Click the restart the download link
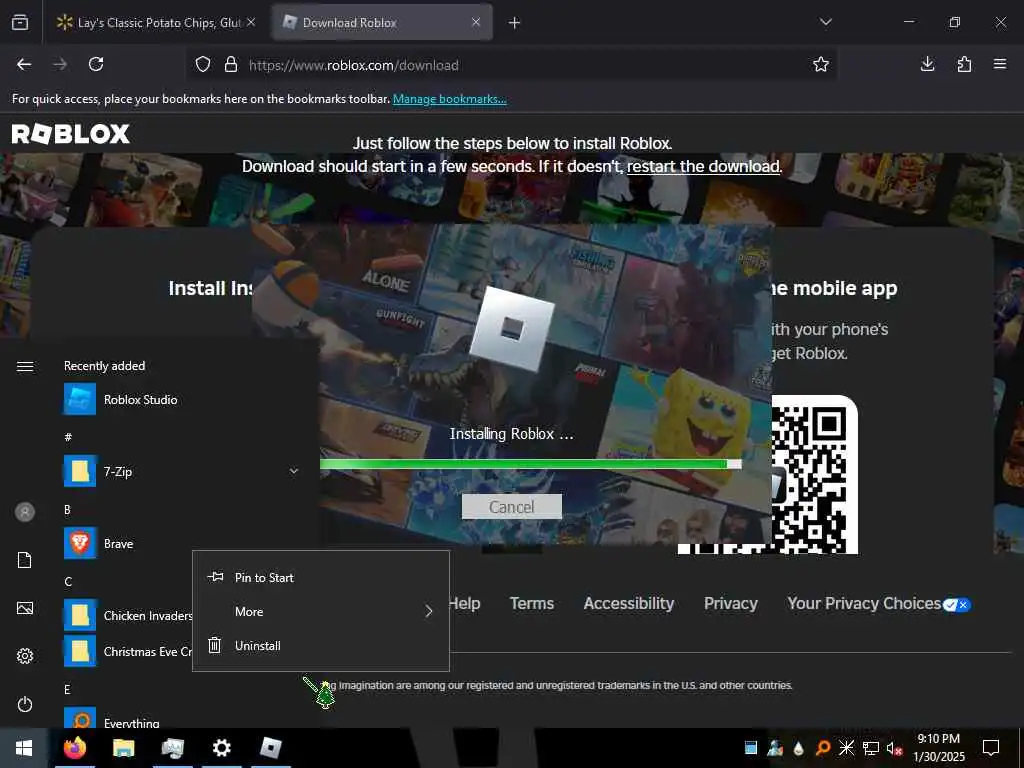The width and height of the screenshot is (1024, 768). pos(703,166)
